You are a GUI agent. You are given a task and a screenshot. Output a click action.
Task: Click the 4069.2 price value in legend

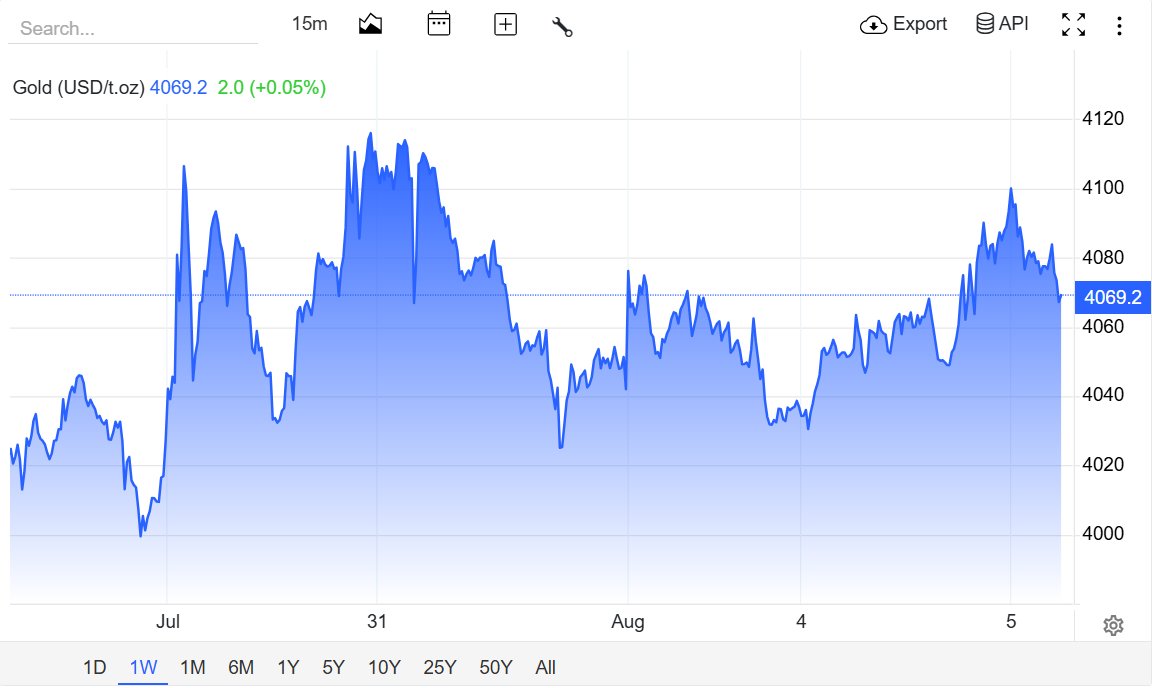[179, 87]
